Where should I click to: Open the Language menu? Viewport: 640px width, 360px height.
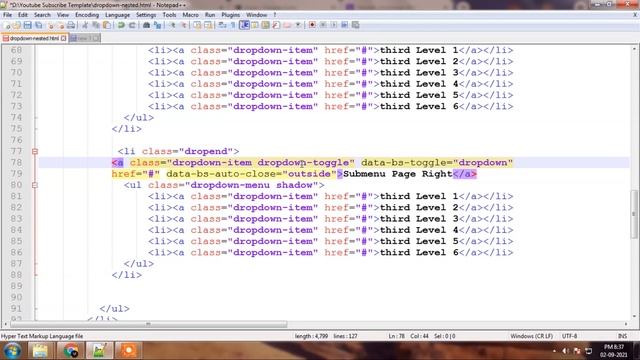pyautogui.click(x=117, y=15)
